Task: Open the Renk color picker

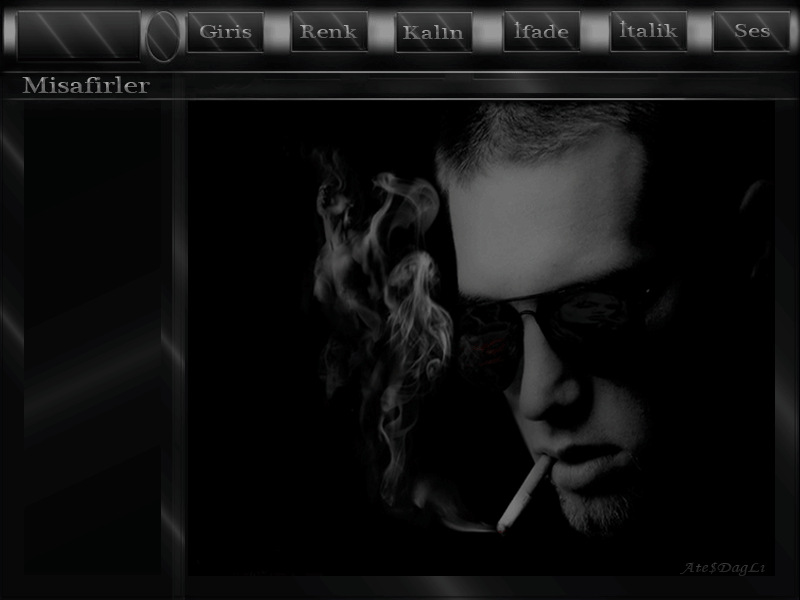Action: click(329, 32)
